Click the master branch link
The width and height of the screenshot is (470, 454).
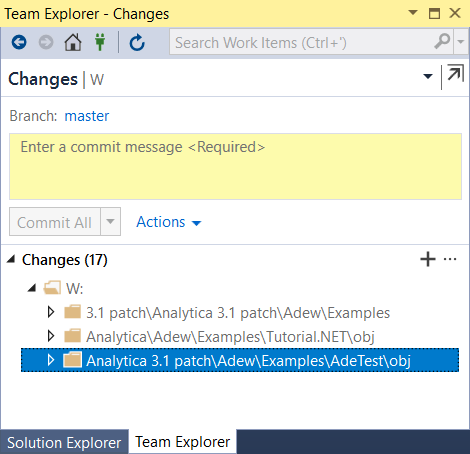[87, 116]
